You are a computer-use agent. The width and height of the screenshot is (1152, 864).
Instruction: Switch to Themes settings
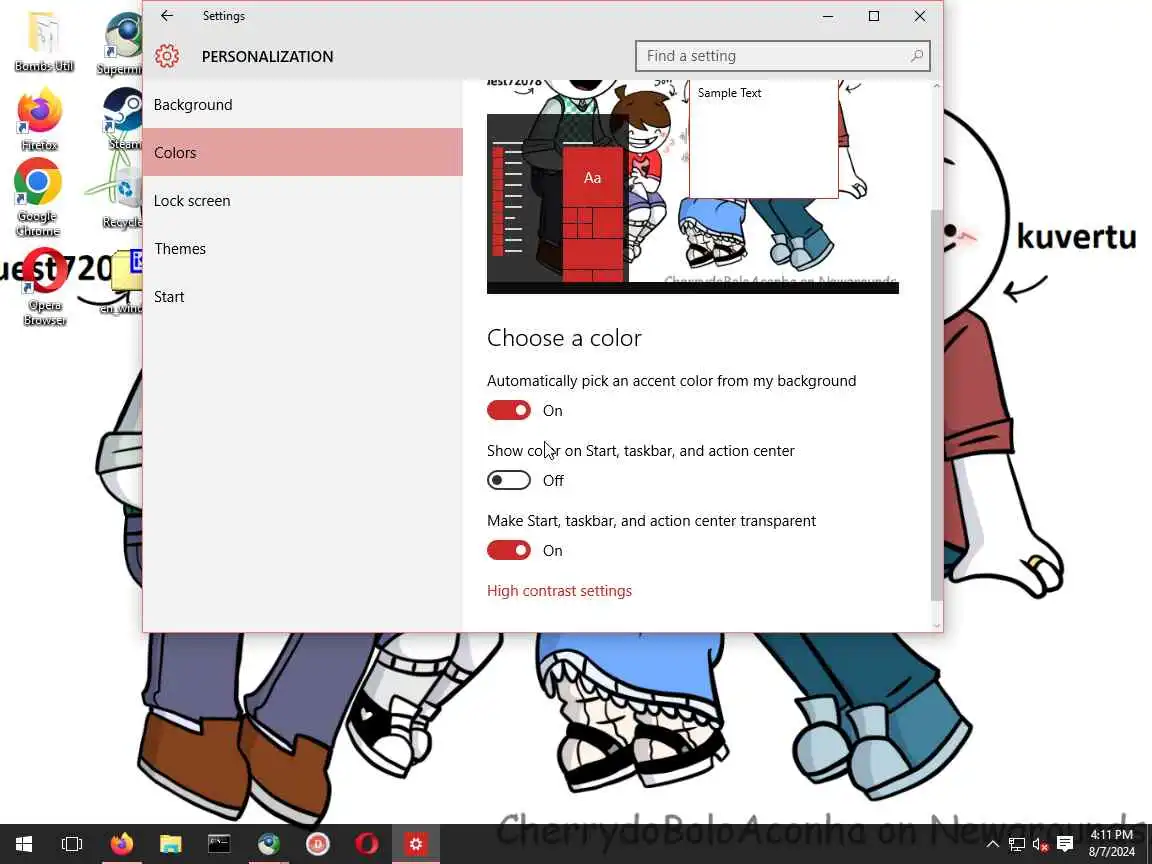pyautogui.click(x=303, y=248)
